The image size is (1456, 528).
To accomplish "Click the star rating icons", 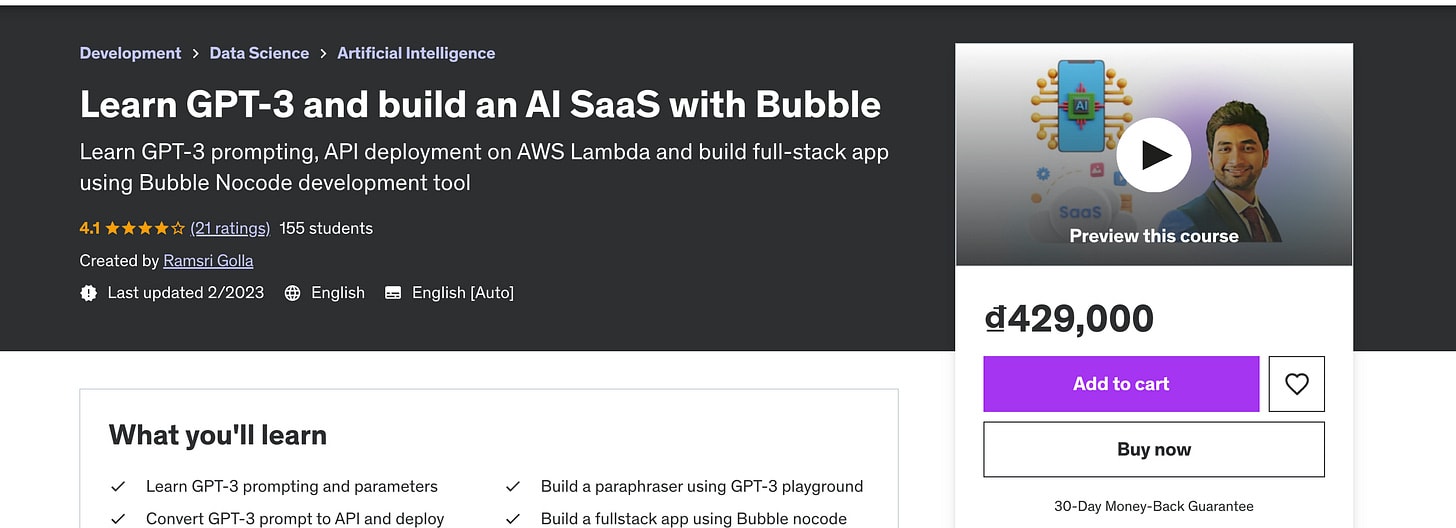I will coord(145,228).
